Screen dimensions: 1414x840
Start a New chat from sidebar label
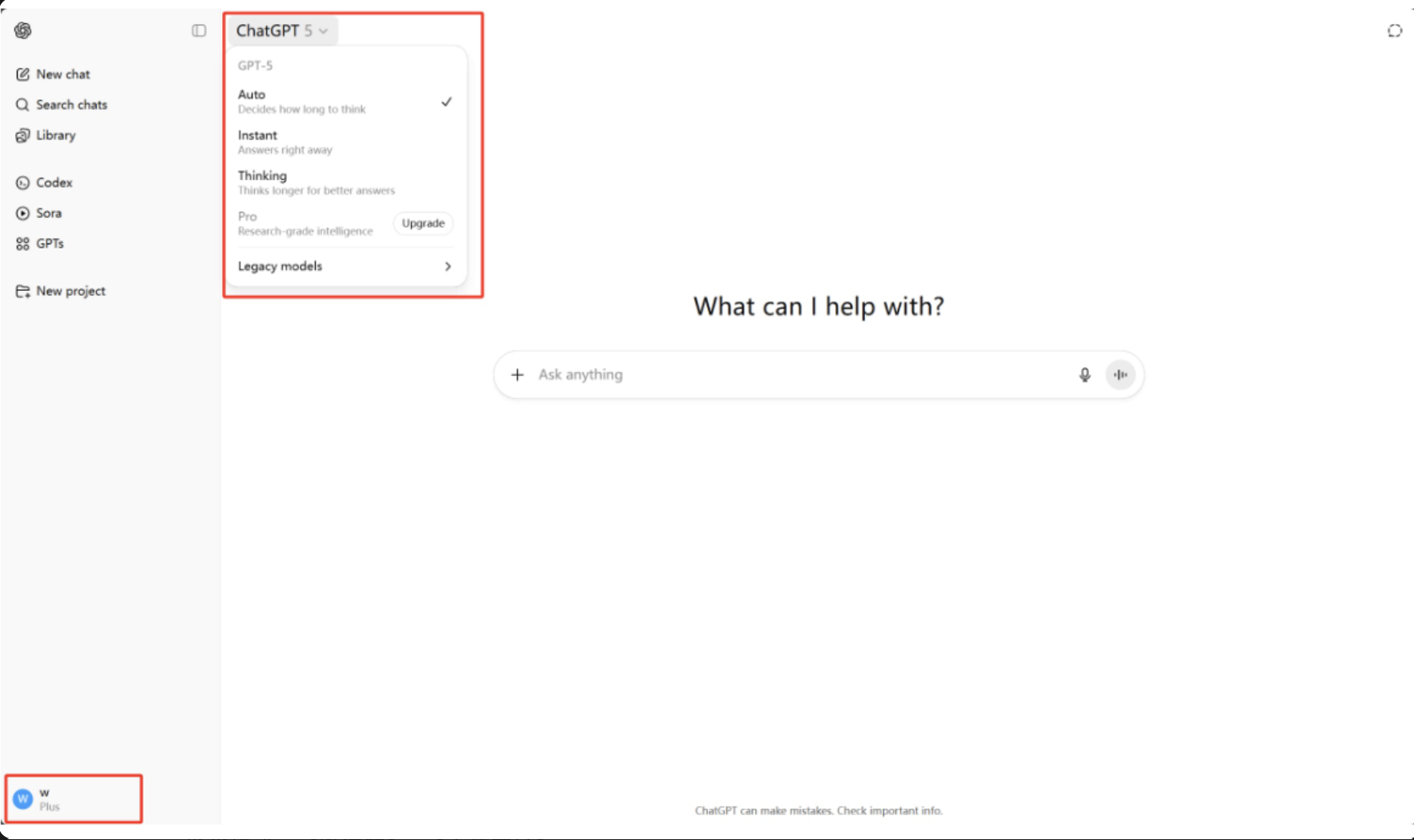tap(63, 74)
